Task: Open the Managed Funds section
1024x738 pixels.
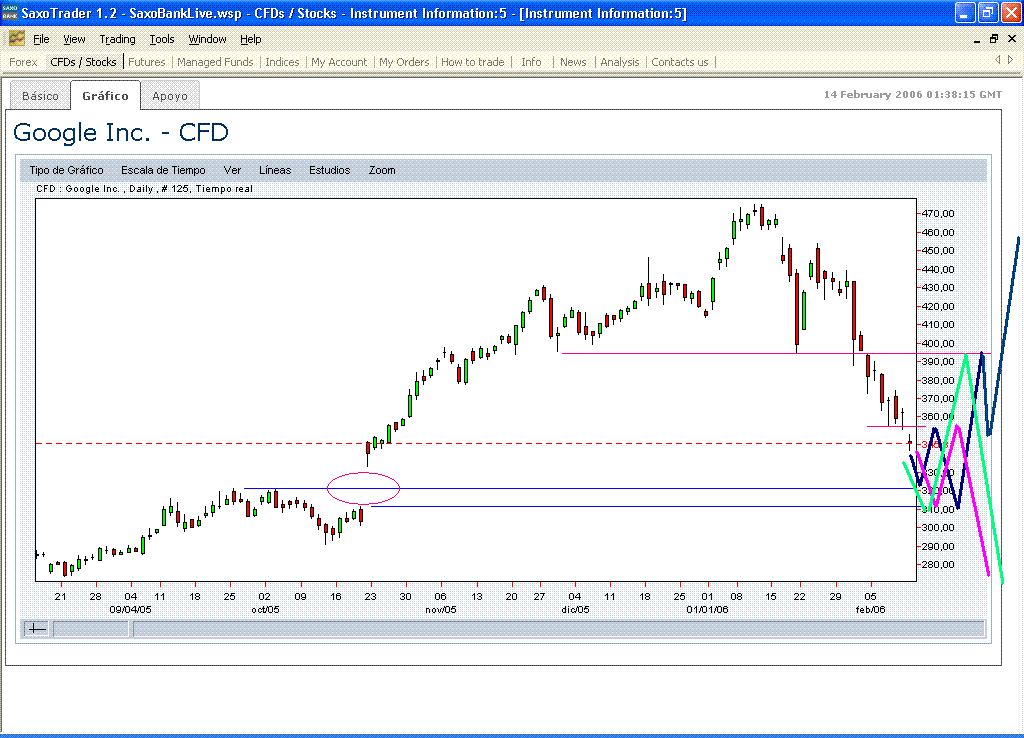Action: click(215, 62)
